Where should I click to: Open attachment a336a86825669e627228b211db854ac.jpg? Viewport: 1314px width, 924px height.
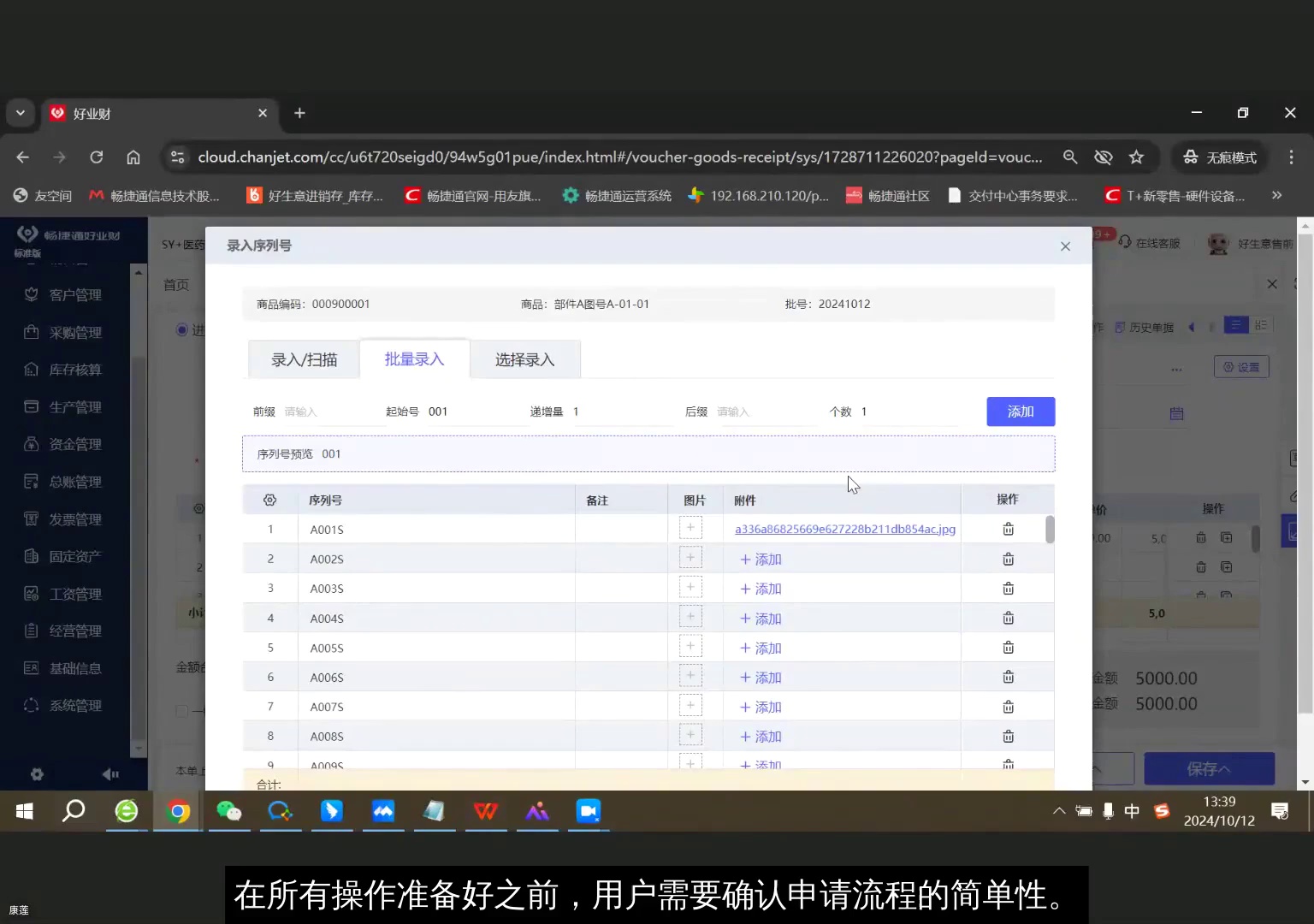tap(845, 529)
